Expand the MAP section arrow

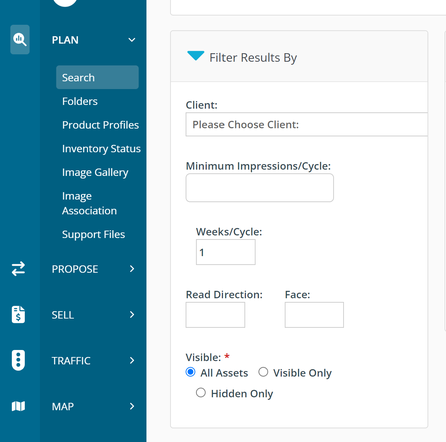pos(132,406)
